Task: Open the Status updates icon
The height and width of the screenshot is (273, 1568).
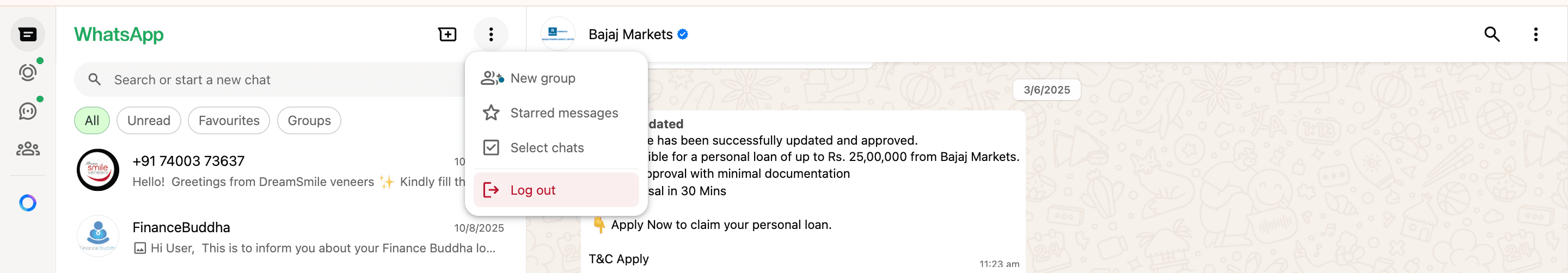Action: pyautogui.click(x=27, y=73)
